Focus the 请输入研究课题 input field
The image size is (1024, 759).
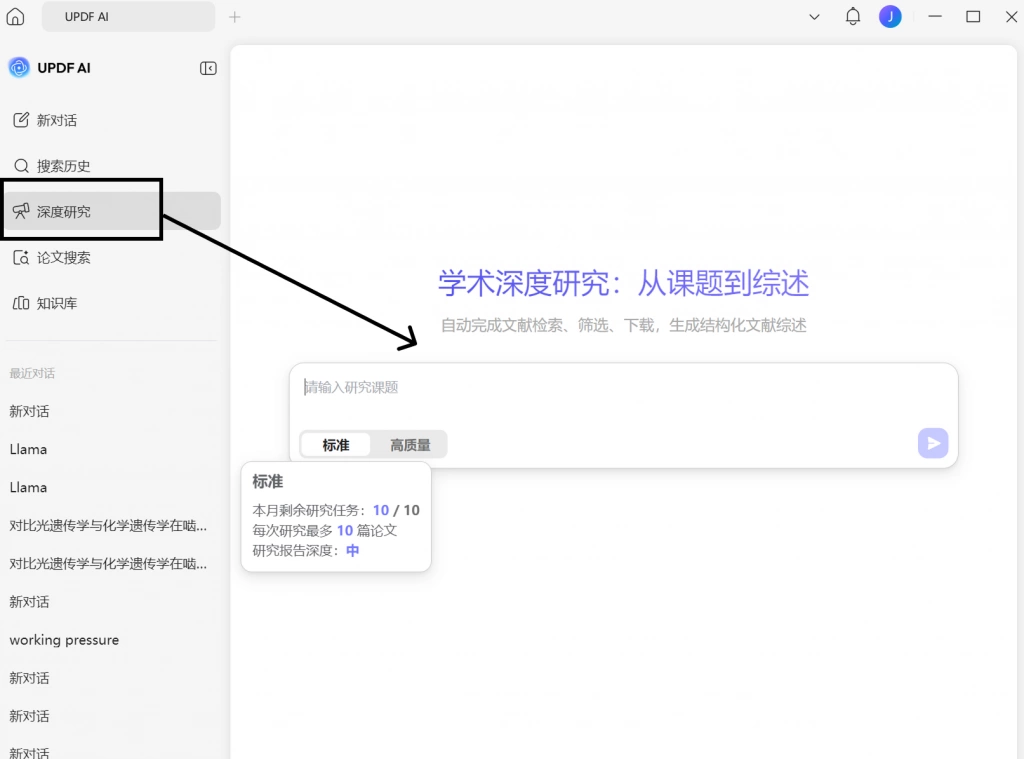[x=624, y=388]
